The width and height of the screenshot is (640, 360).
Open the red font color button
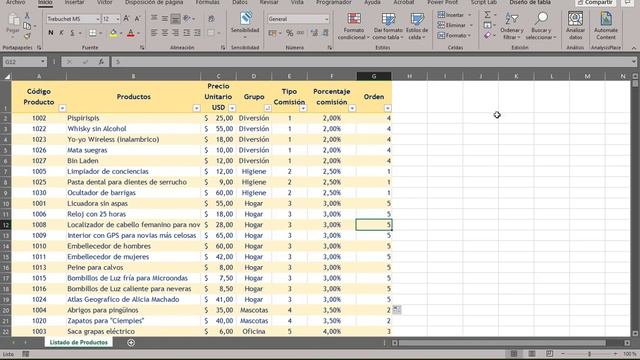[x=131, y=33]
